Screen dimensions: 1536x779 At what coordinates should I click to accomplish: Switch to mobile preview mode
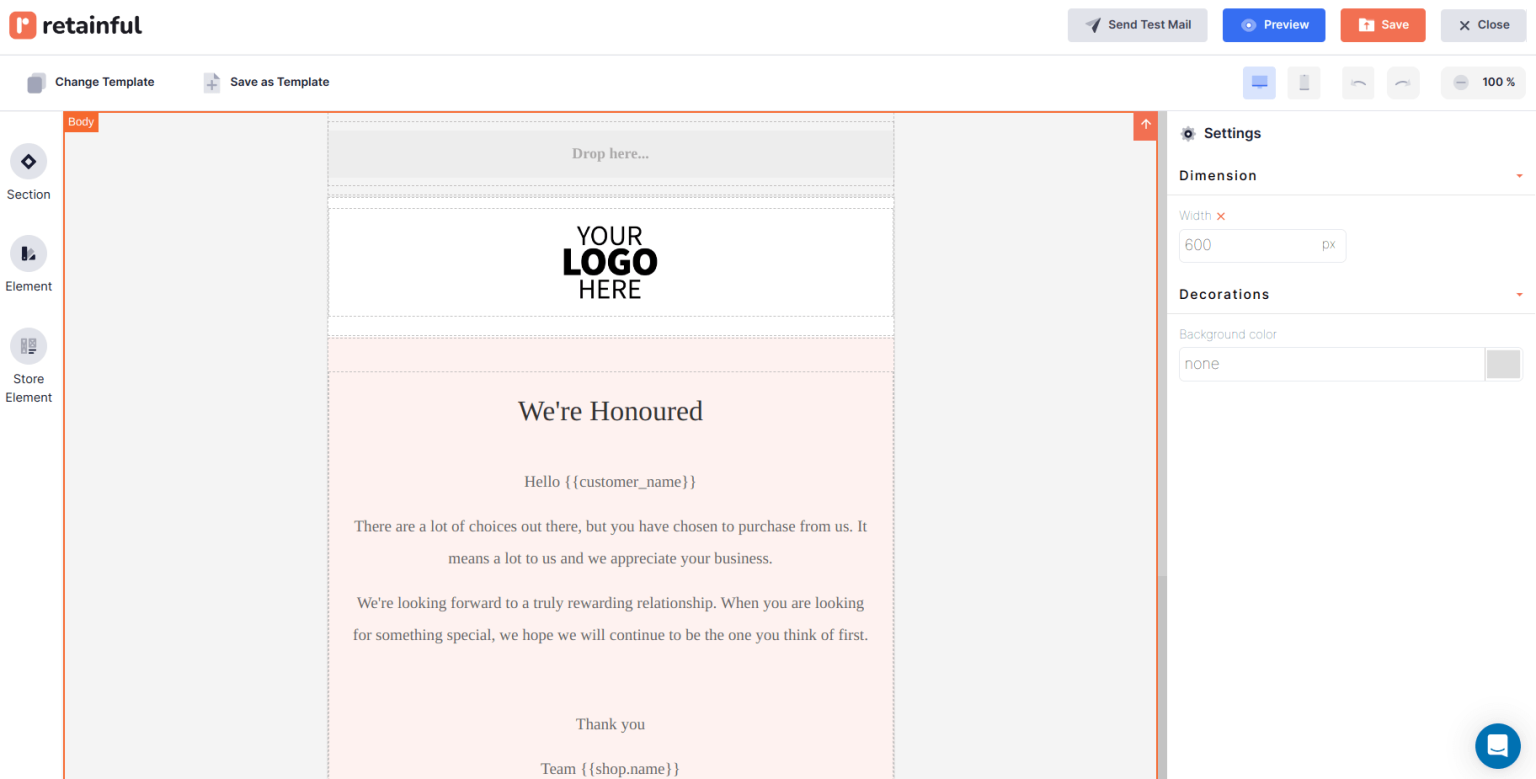coord(1303,83)
